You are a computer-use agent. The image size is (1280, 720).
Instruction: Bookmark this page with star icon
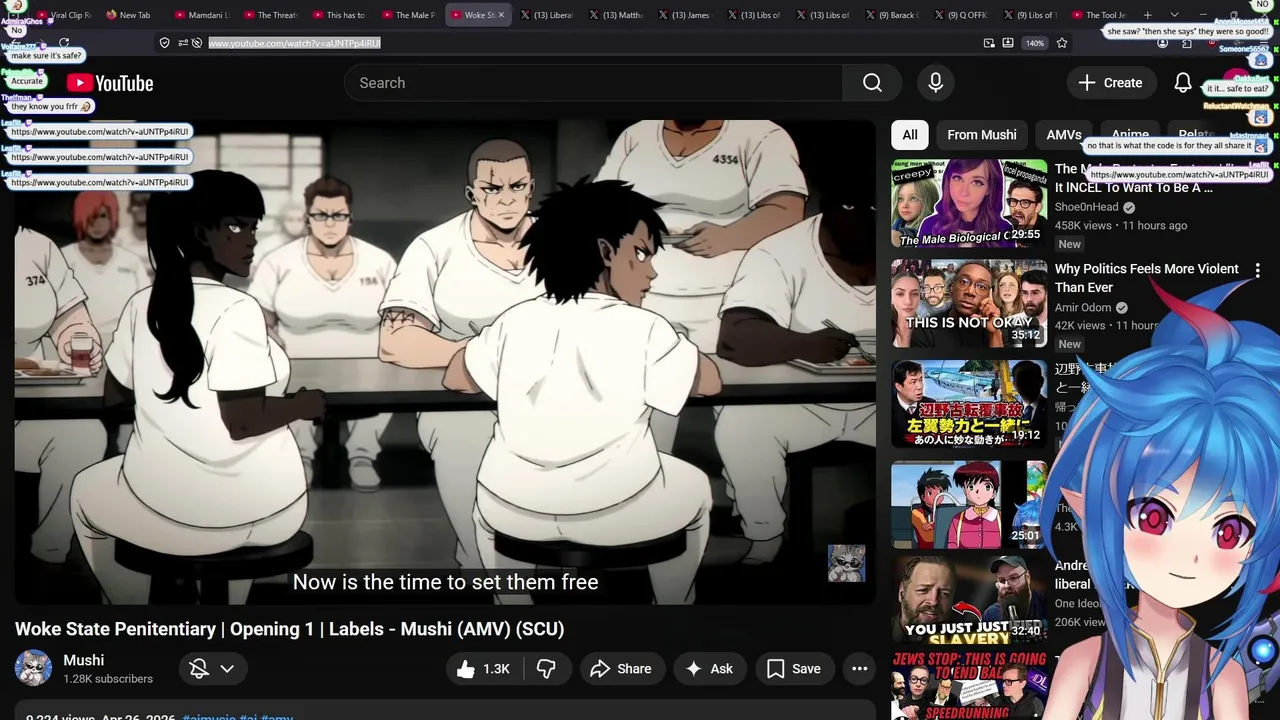[x=1062, y=43]
